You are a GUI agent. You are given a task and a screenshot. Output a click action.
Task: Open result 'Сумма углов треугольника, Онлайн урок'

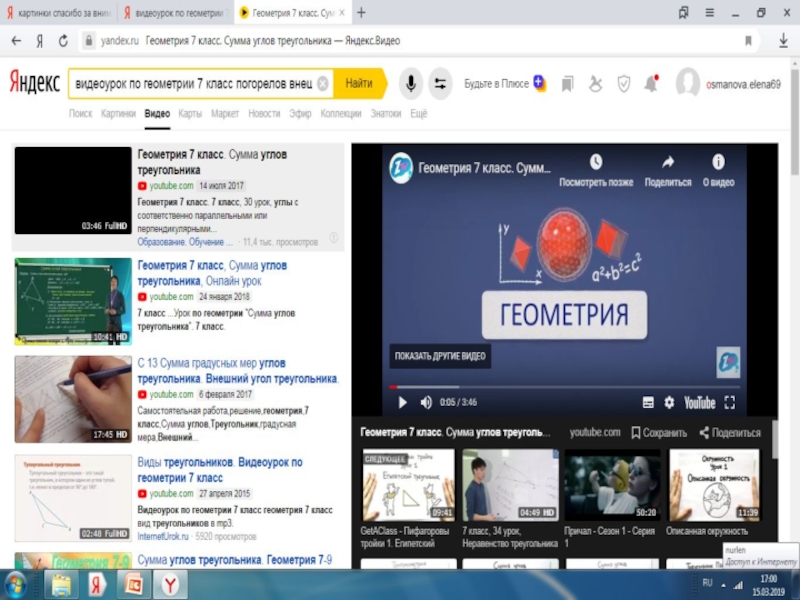click(212, 273)
